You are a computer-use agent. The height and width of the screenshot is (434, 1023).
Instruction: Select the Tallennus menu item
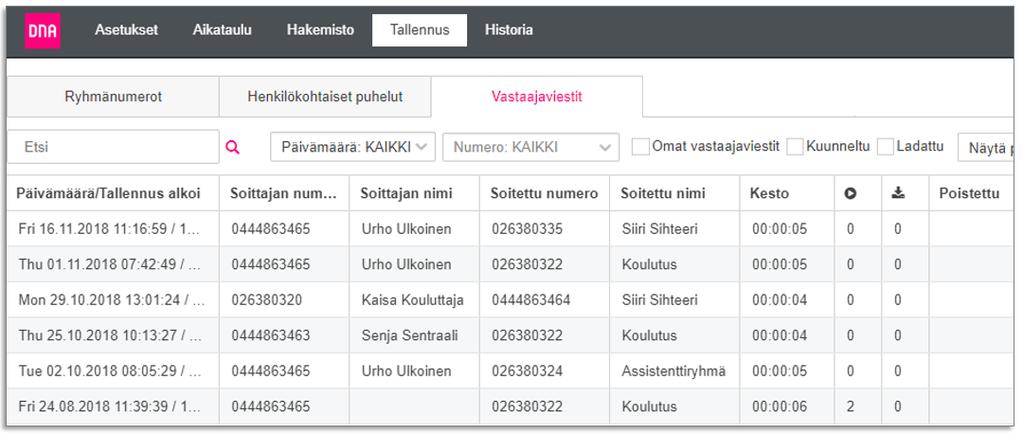420,30
